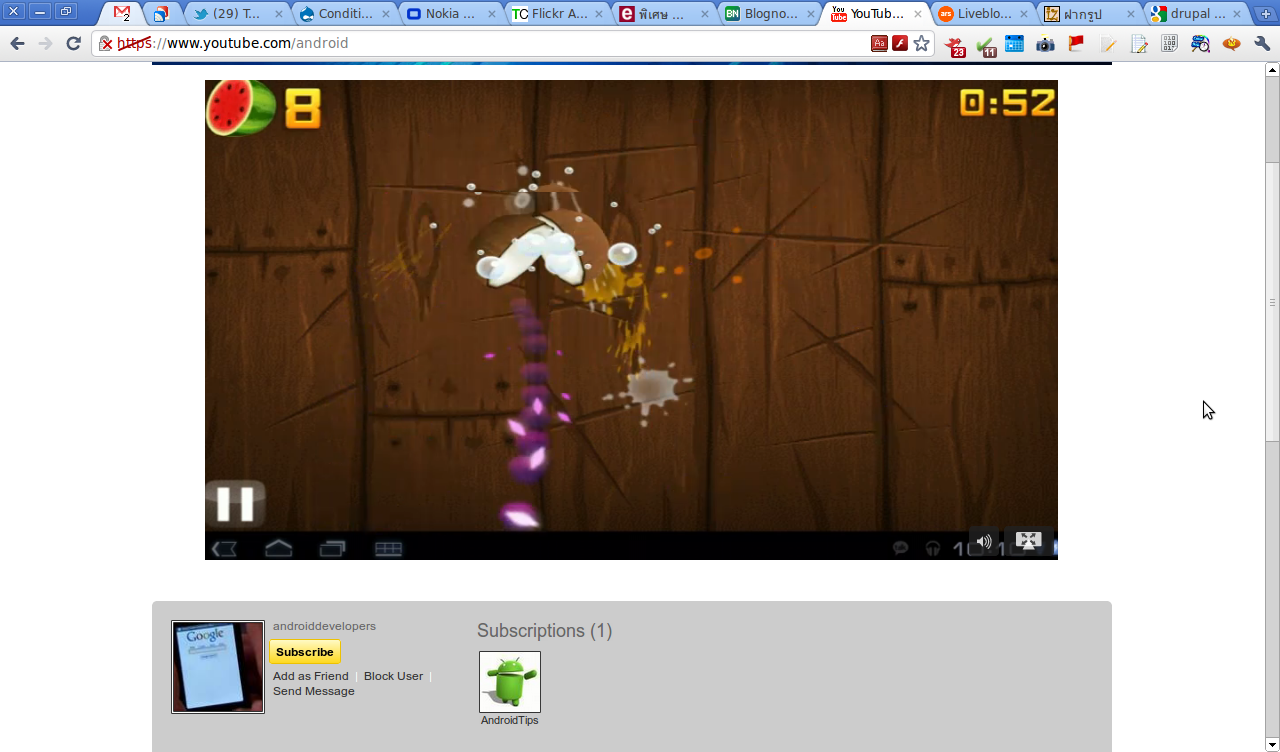Click the red flag extension icon
This screenshot has width=1280, height=752.
(1077, 44)
